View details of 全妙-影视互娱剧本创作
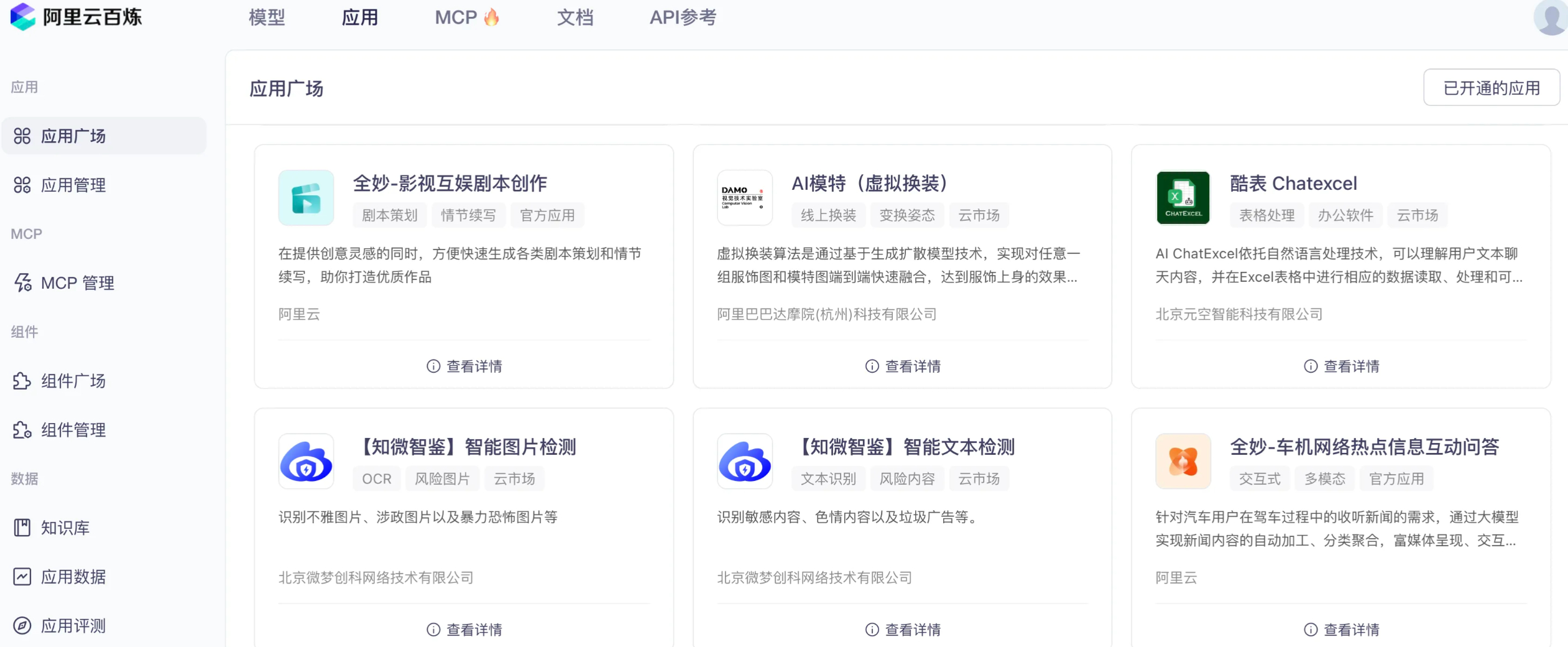1568x647 pixels. tap(464, 366)
